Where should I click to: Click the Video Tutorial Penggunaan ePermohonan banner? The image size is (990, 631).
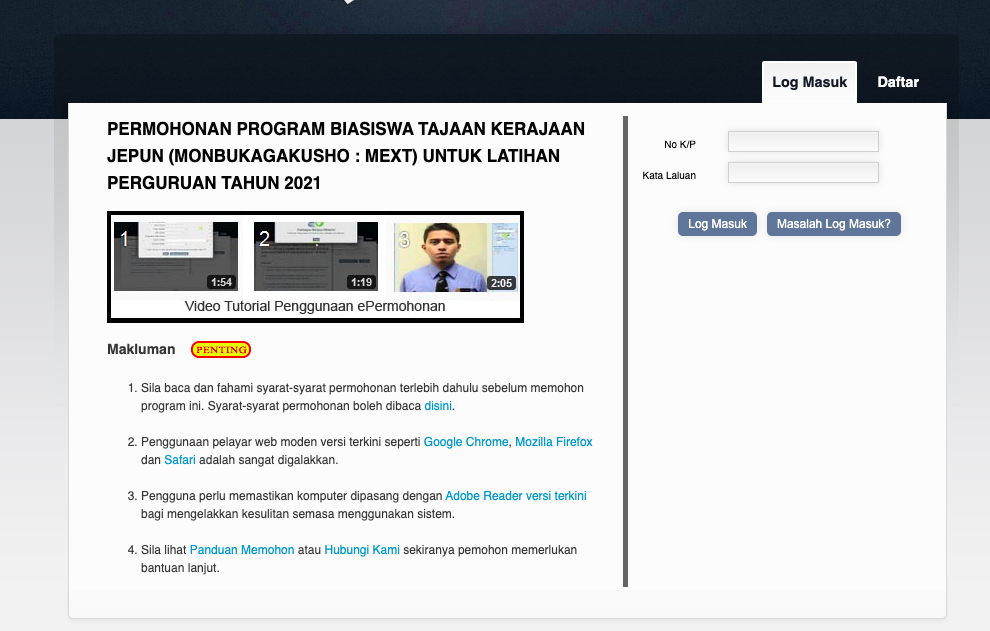[315, 306]
